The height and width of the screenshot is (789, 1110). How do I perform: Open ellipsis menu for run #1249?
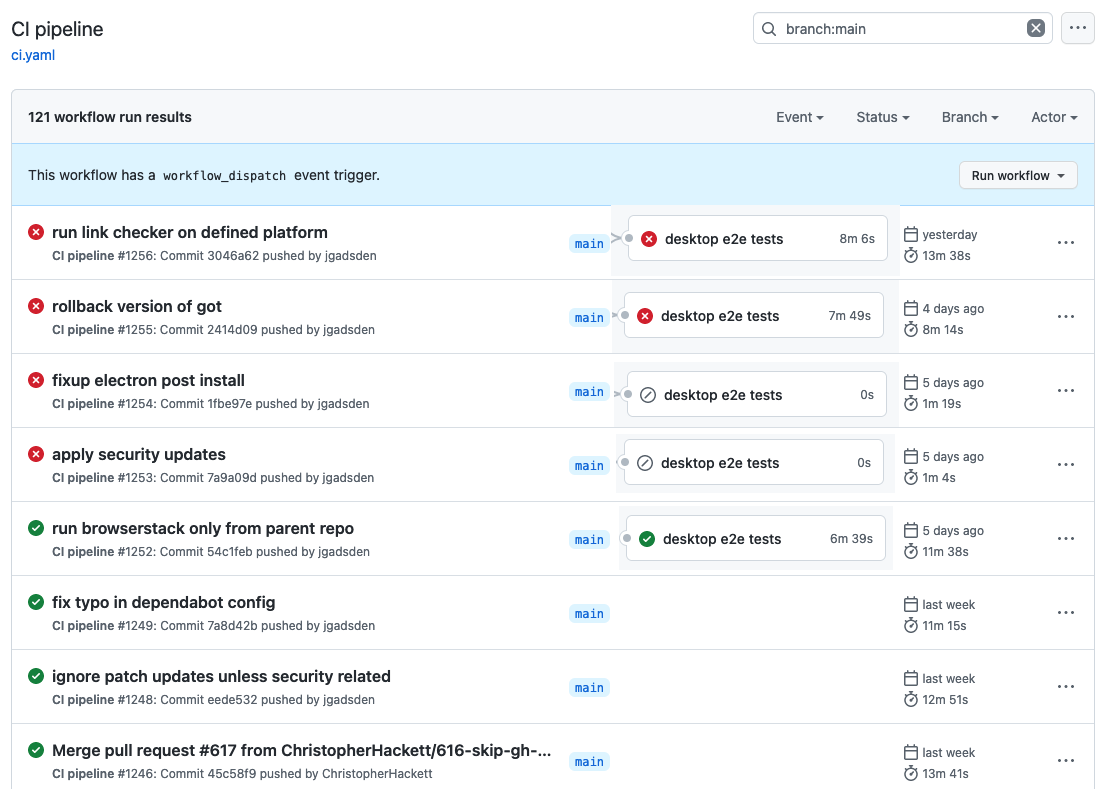coord(1065,612)
